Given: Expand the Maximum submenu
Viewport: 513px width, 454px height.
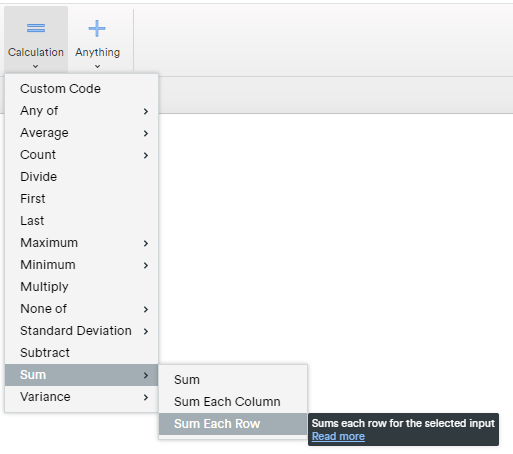Looking at the screenshot, I should pyautogui.click(x=81, y=243).
